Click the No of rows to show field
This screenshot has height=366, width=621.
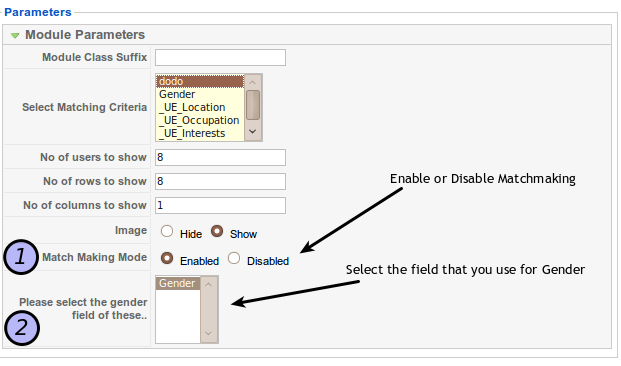pos(220,181)
